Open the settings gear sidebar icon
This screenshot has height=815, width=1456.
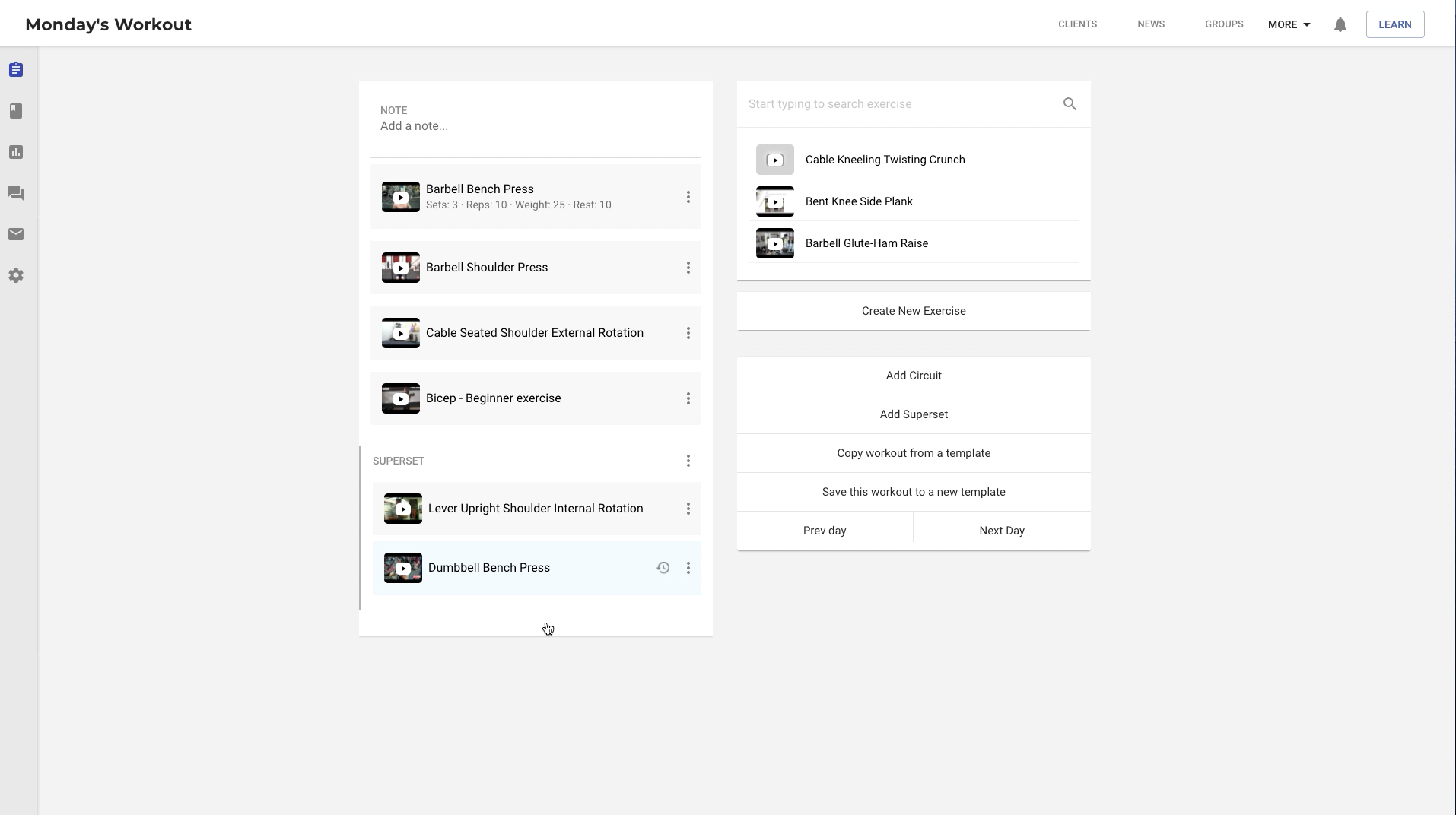click(16, 275)
